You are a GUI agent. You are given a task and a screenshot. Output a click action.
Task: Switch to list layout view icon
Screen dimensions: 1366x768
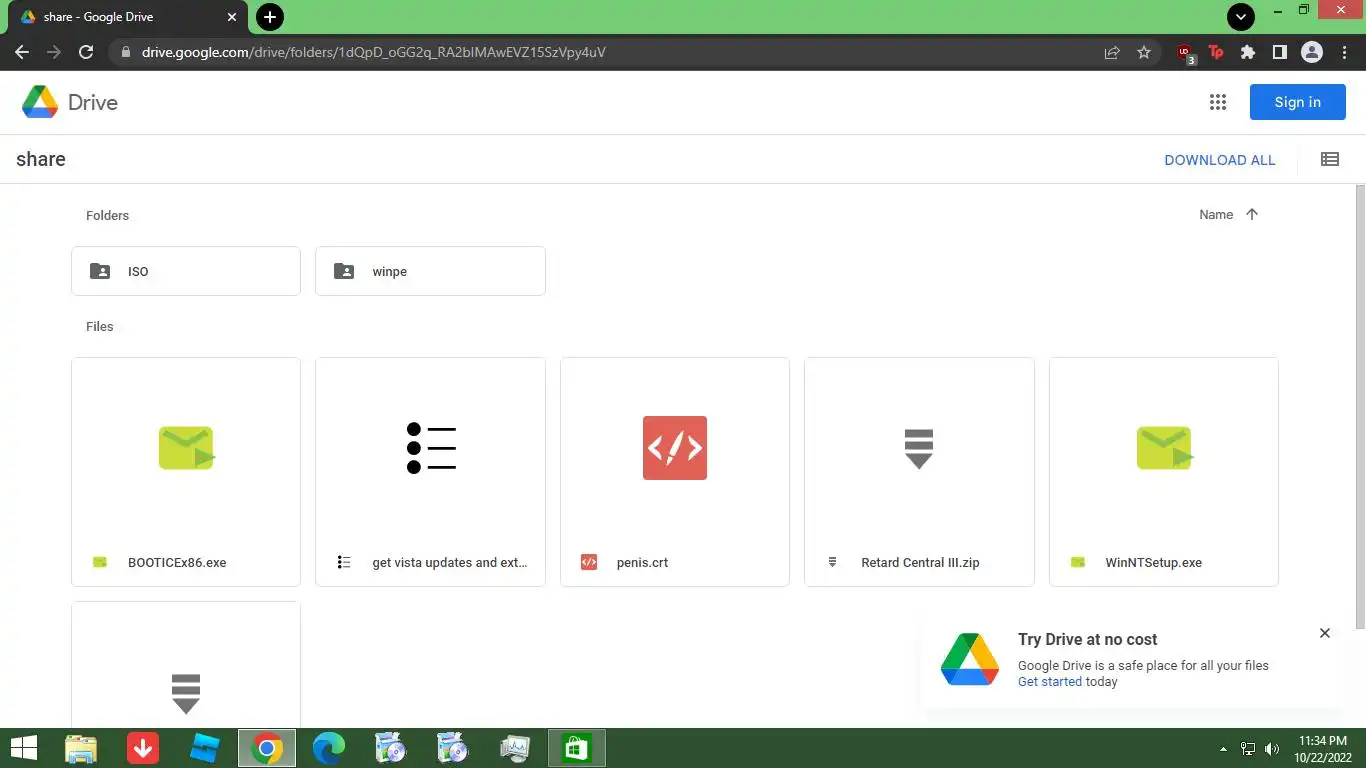[1329, 159]
